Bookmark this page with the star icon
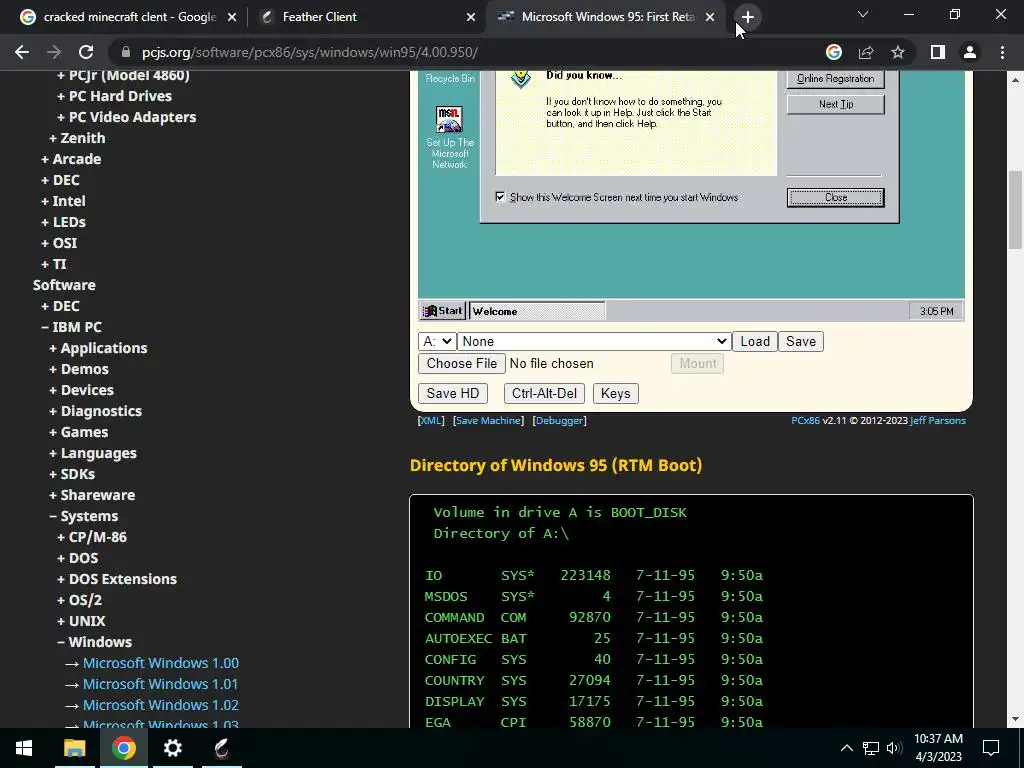 pos(898,52)
